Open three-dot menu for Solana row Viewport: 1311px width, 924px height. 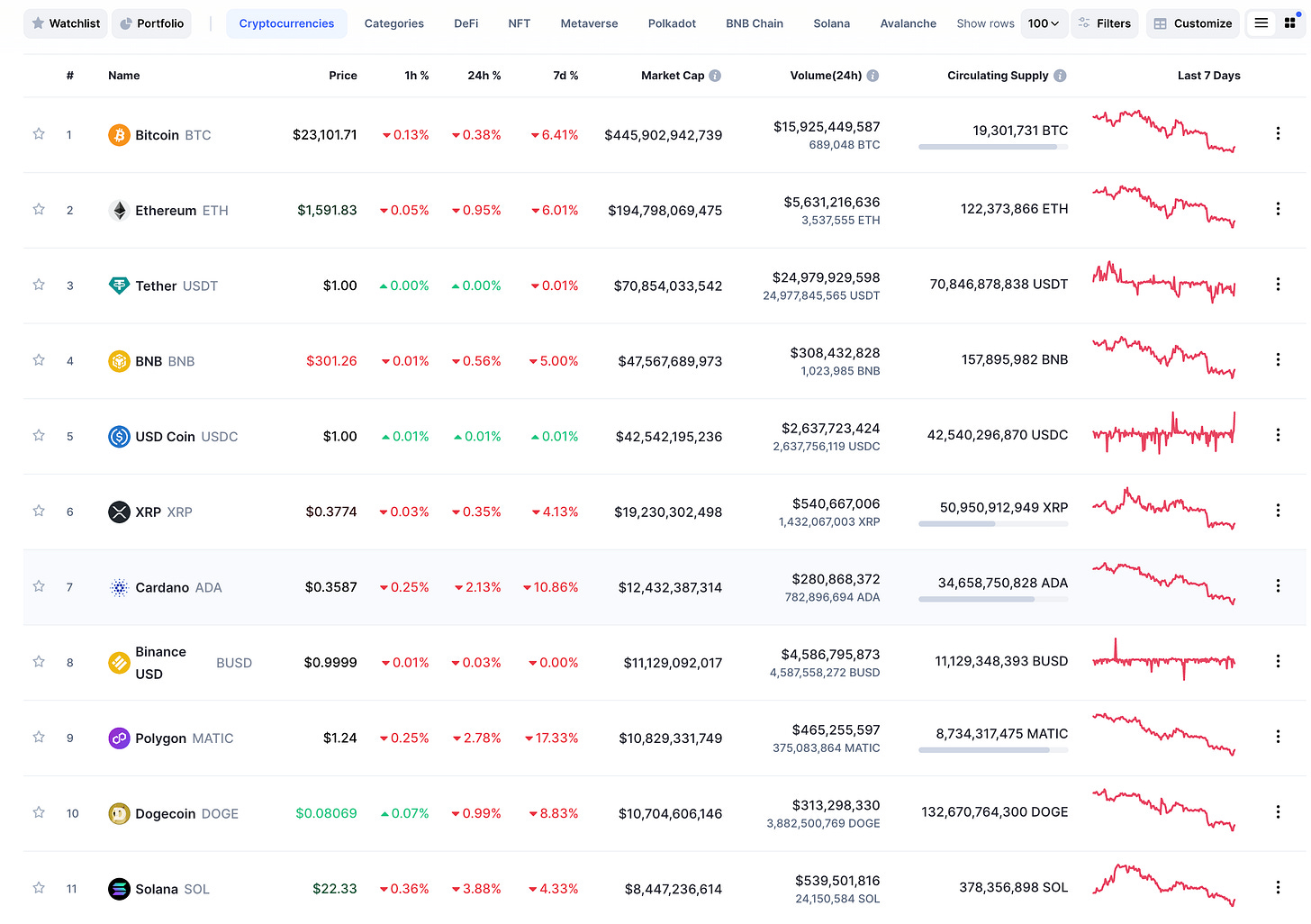coord(1278,887)
